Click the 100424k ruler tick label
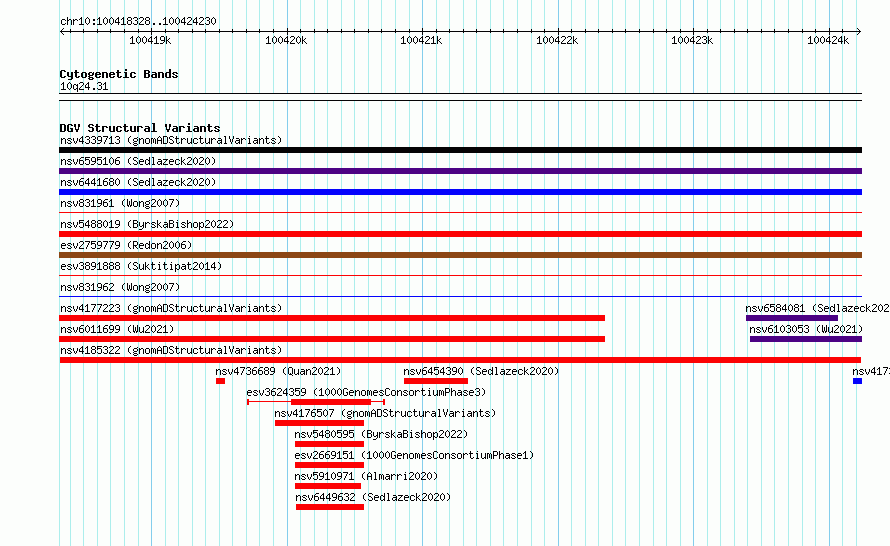This screenshot has width=890, height=546. pos(828,40)
